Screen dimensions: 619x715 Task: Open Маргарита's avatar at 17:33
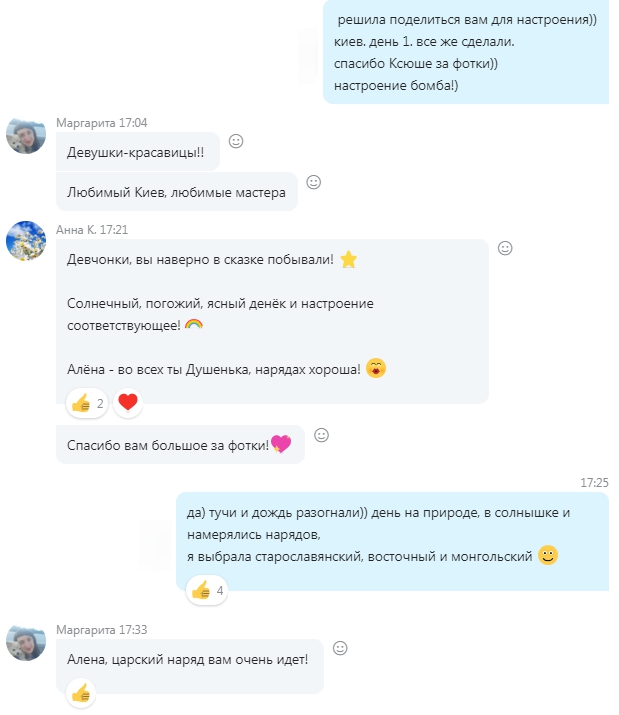(x=26, y=642)
